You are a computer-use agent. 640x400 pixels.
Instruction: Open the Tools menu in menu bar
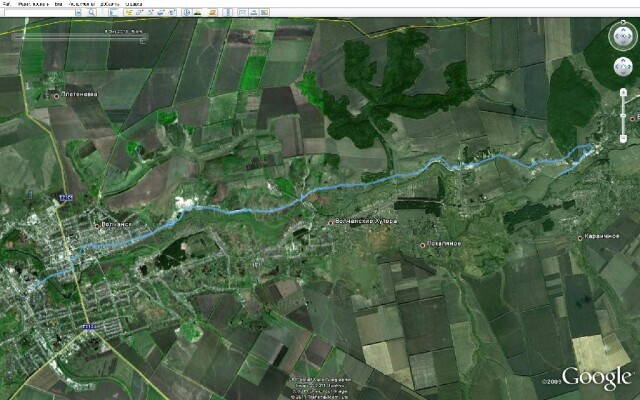[82, 4]
